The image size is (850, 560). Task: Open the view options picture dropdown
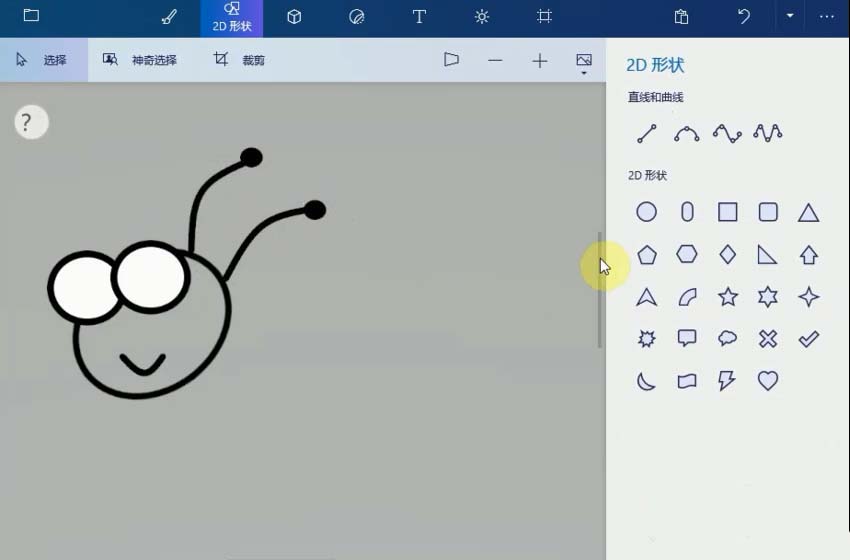pyautogui.click(x=584, y=63)
